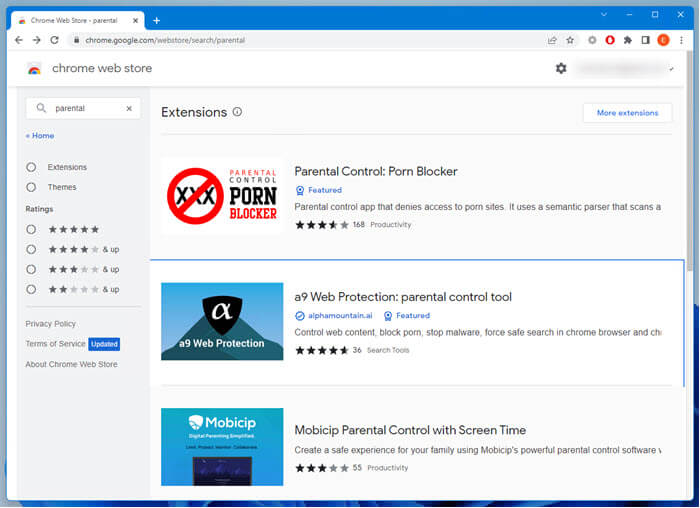
Task: Click the verified publisher checkmark icon
Action: tap(300, 316)
